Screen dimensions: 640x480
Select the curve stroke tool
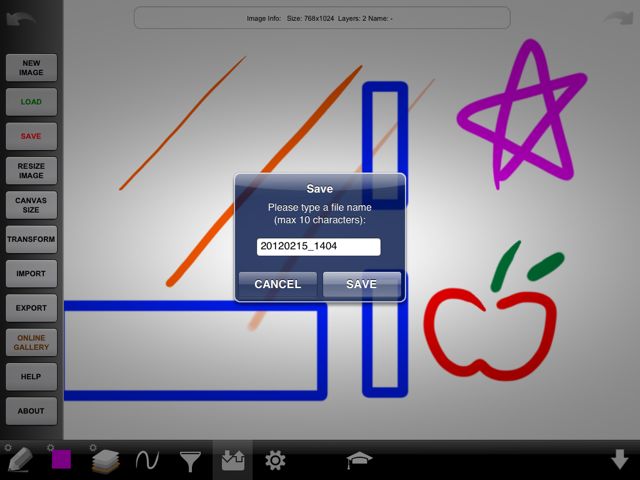click(x=147, y=460)
